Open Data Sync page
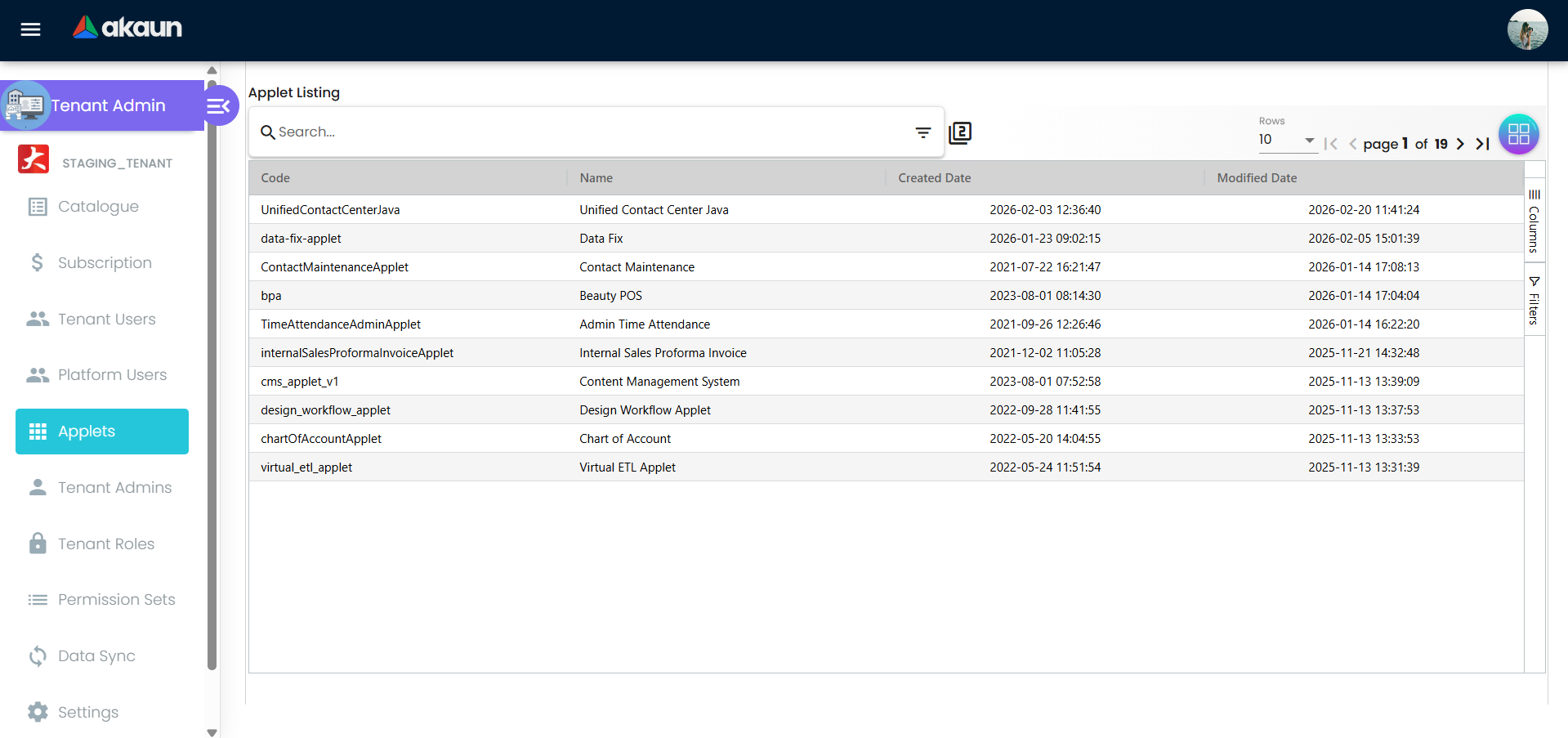This screenshot has width=1568, height=738. (x=102, y=656)
